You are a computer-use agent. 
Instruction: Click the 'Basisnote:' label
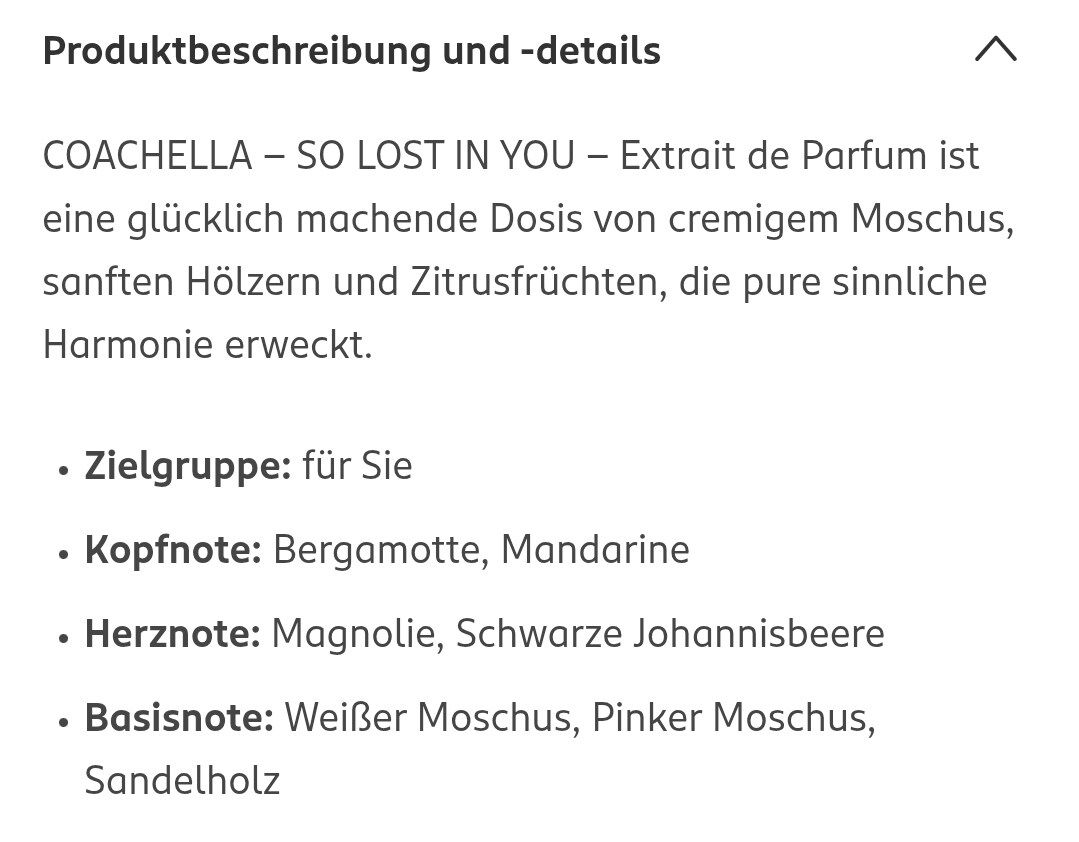point(178,718)
